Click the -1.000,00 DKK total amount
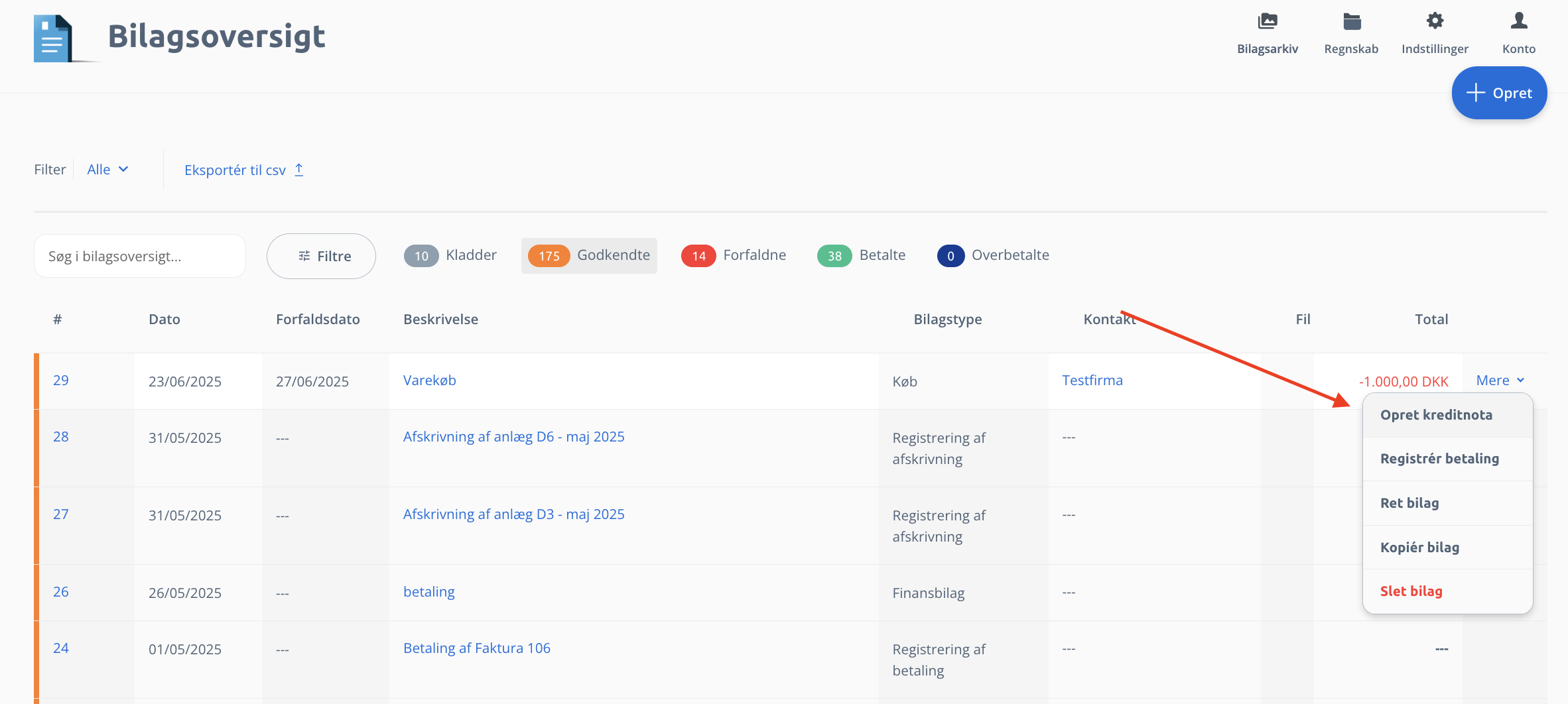The width and height of the screenshot is (1568, 704). point(1404,382)
